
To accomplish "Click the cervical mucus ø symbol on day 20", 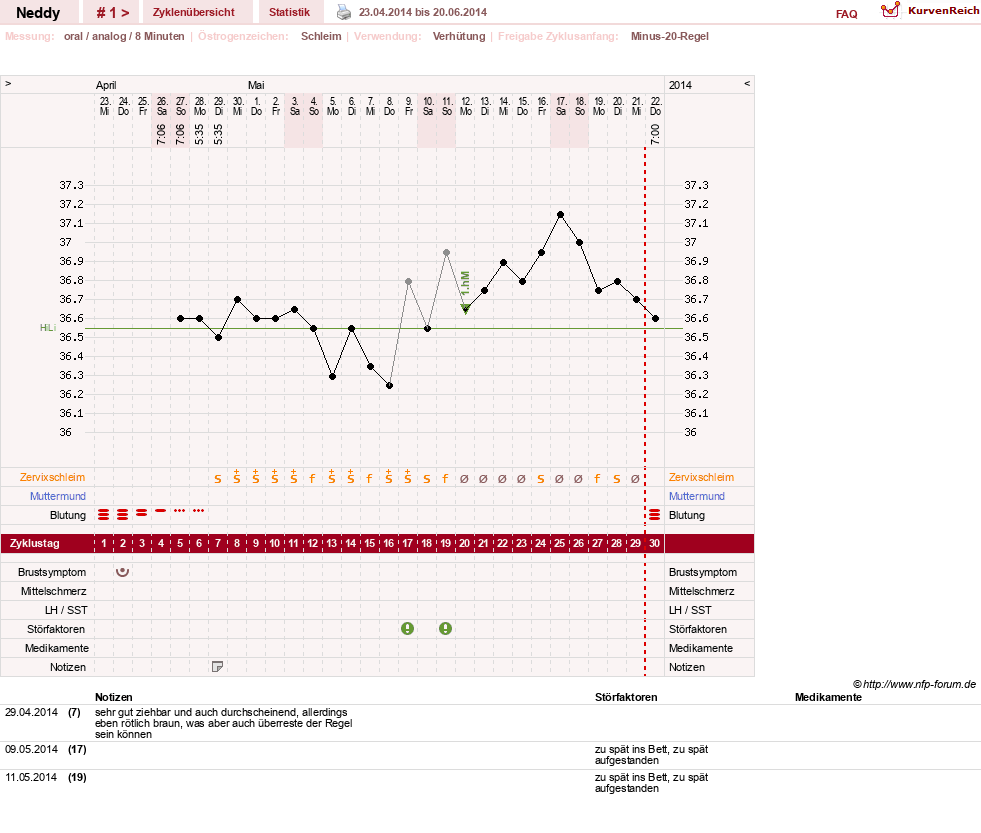I will [x=464, y=479].
